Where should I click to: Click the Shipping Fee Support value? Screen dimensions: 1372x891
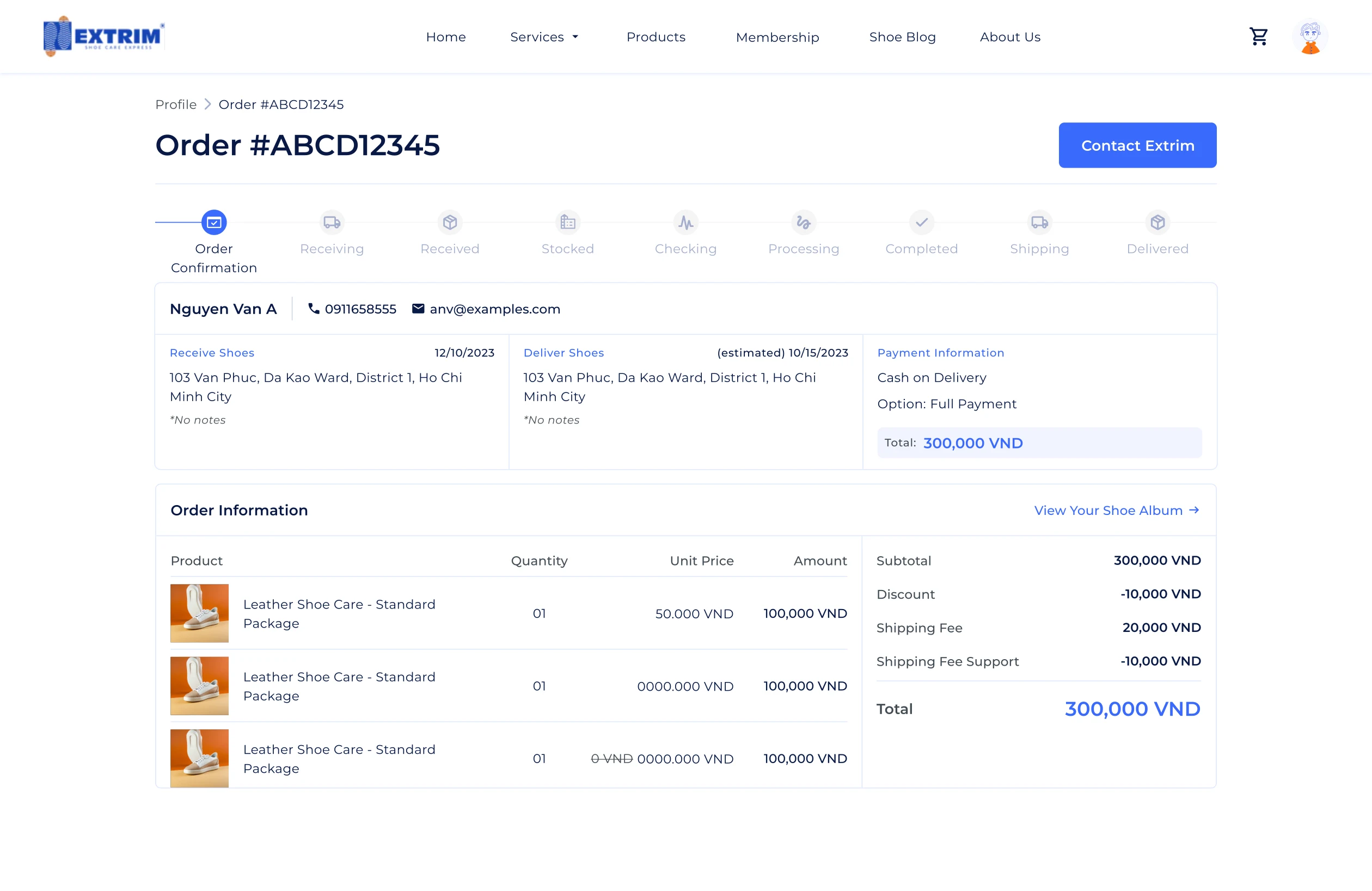pos(1160,661)
